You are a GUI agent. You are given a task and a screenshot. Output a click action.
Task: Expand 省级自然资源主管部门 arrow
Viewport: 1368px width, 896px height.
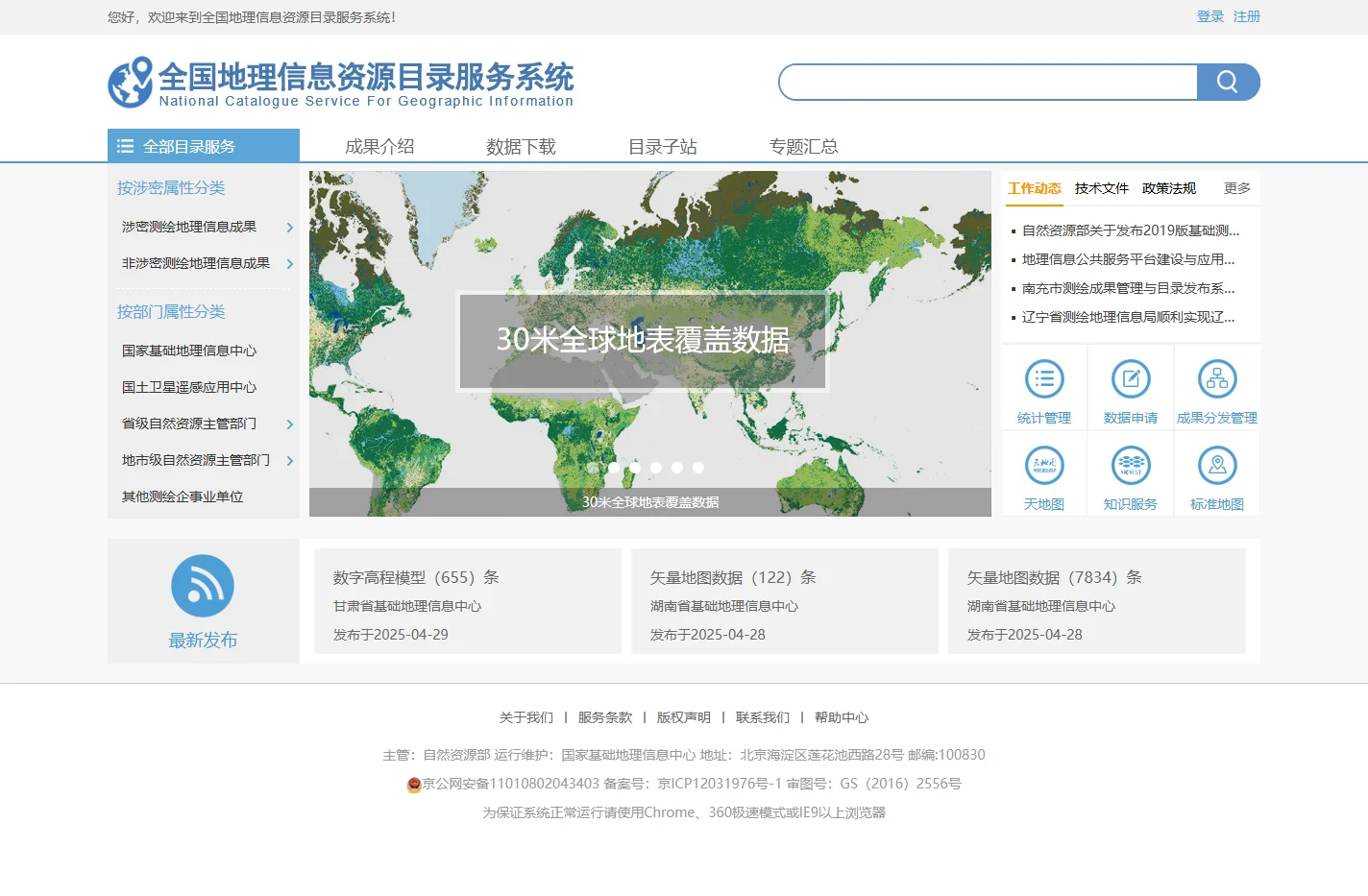tap(290, 424)
